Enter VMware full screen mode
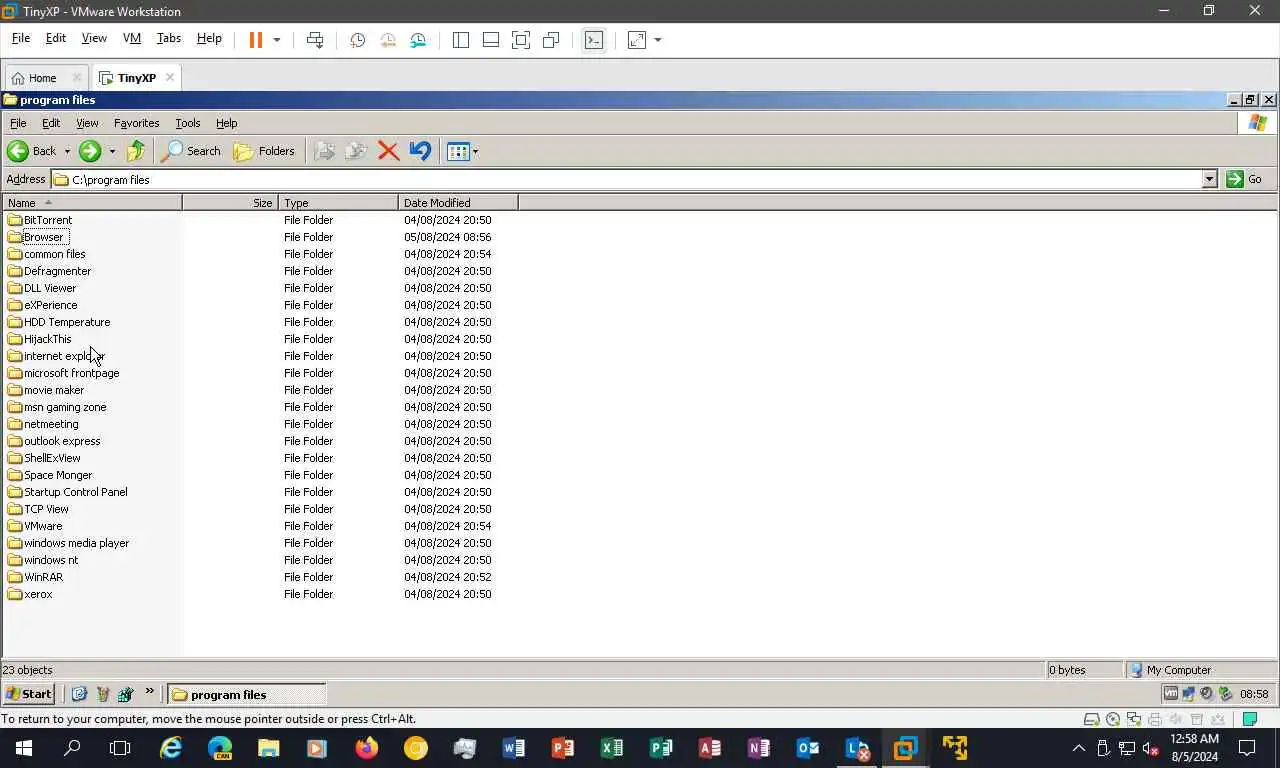Screen dimensions: 1280x768 (521, 40)
